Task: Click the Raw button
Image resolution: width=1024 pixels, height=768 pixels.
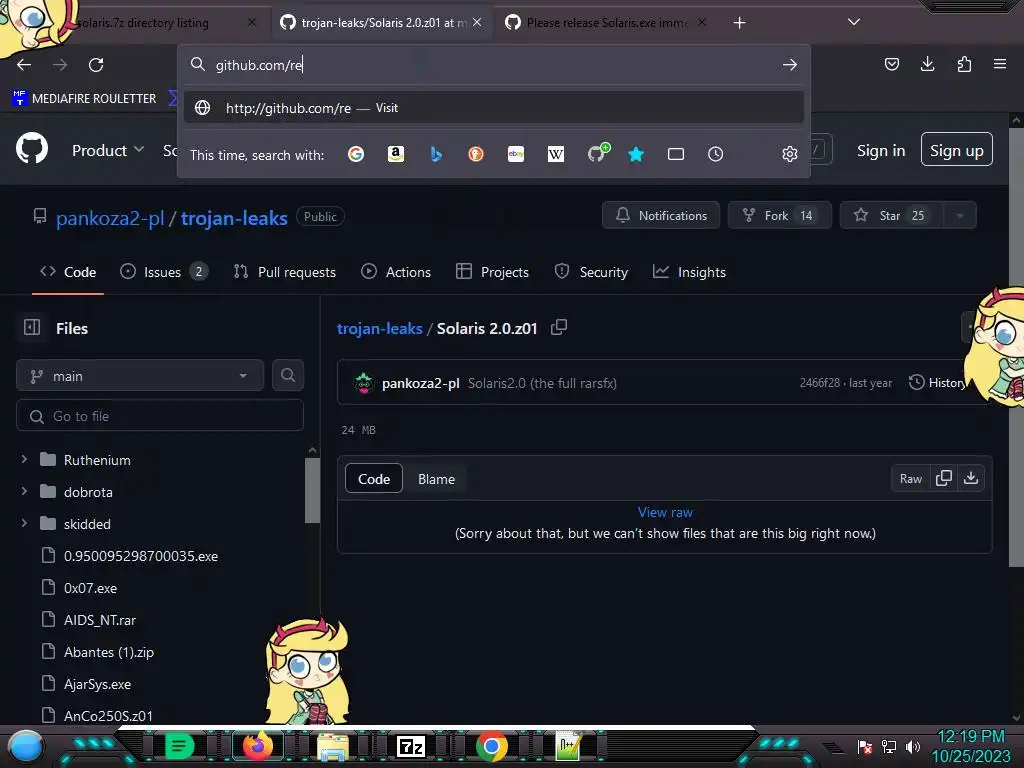Action: click(x=910, y=479)
